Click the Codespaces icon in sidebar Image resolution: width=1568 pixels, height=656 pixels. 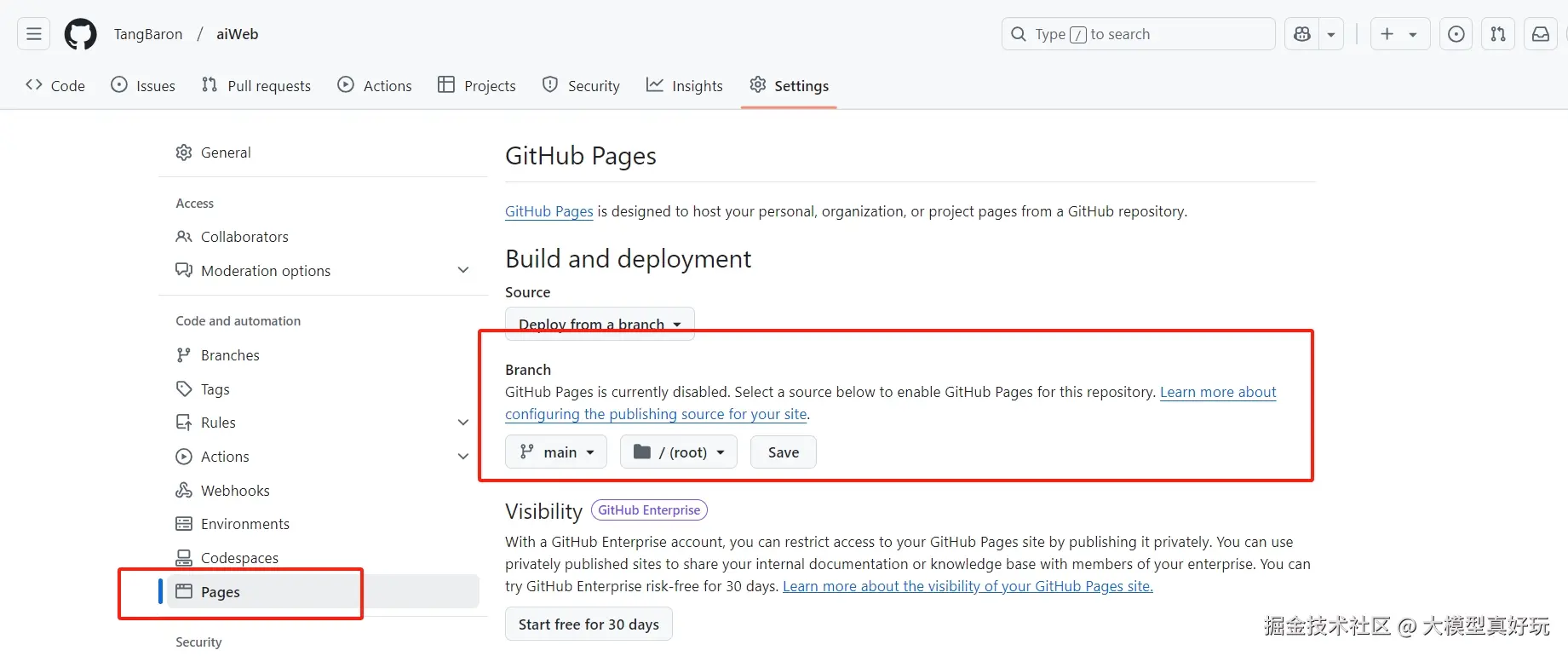(x=184, y=558)
